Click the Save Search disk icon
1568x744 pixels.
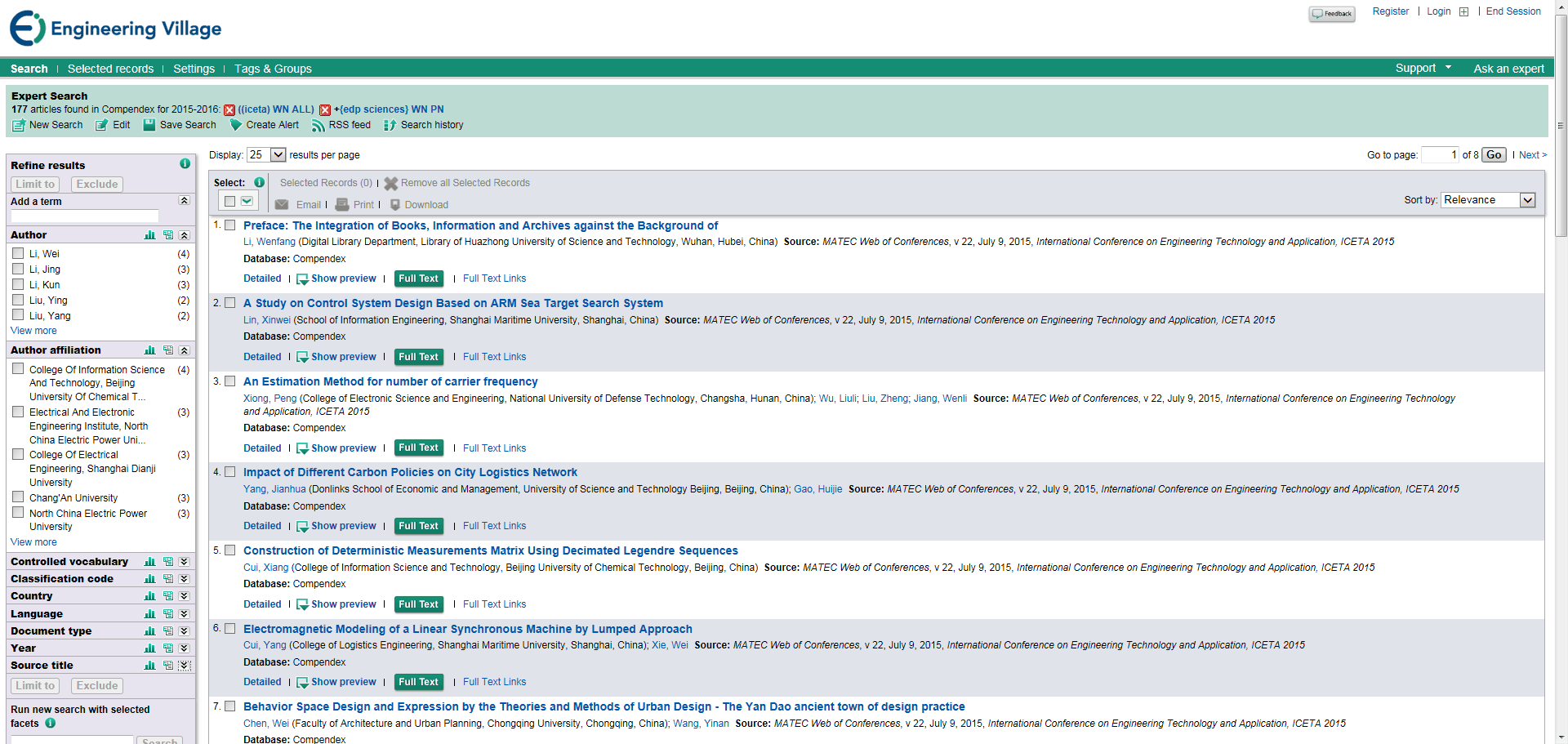[149, 125]
